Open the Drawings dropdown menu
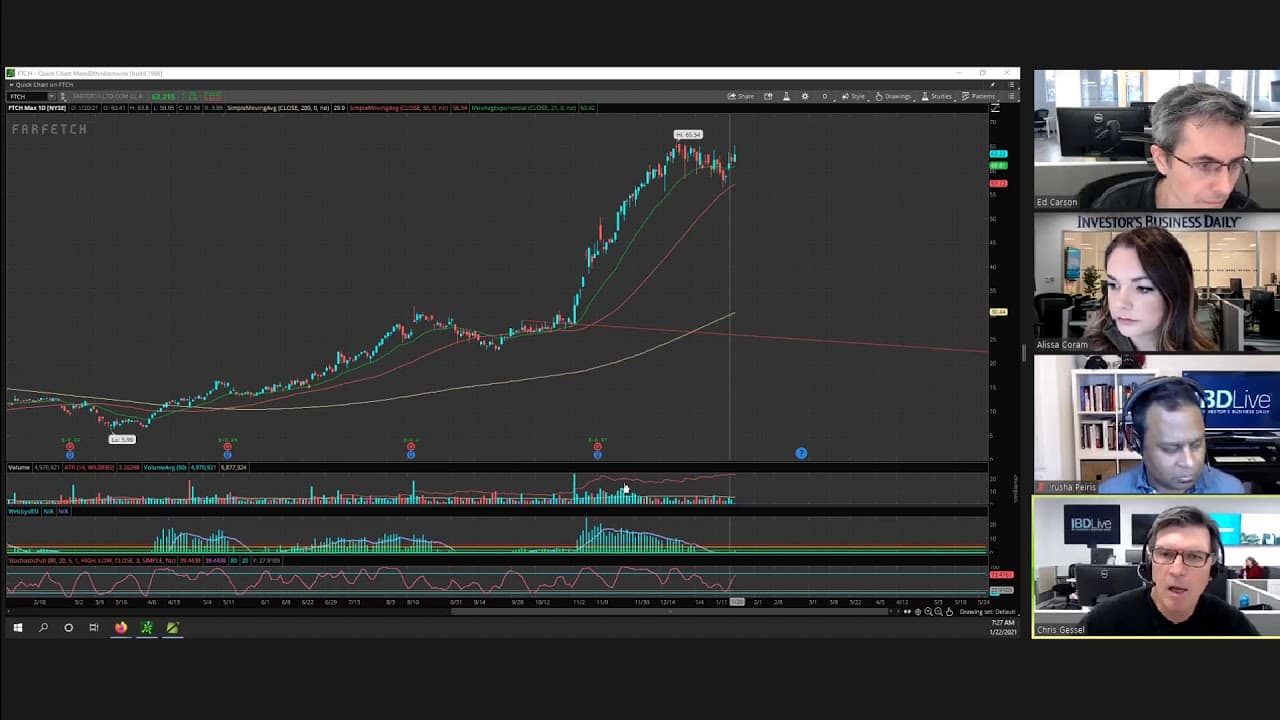 [x=893, y=96]
